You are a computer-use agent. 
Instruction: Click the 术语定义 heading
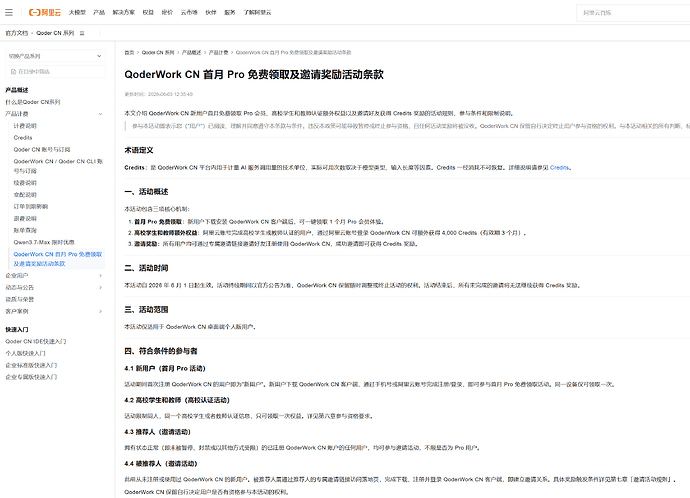139,150
